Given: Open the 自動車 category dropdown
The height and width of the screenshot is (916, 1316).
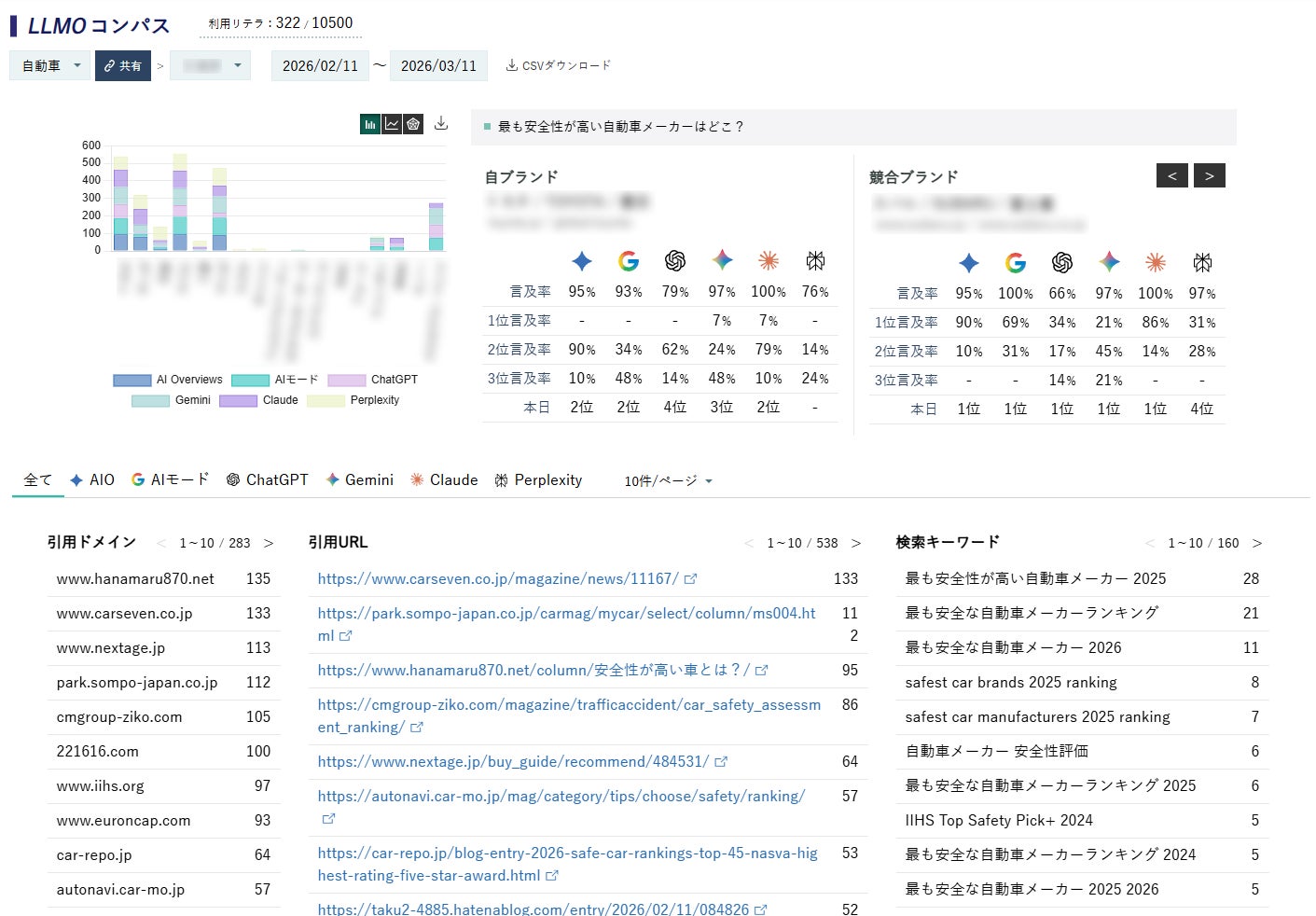Looking at the screenshot, I should pyautogui.click(x=50, y=65).
